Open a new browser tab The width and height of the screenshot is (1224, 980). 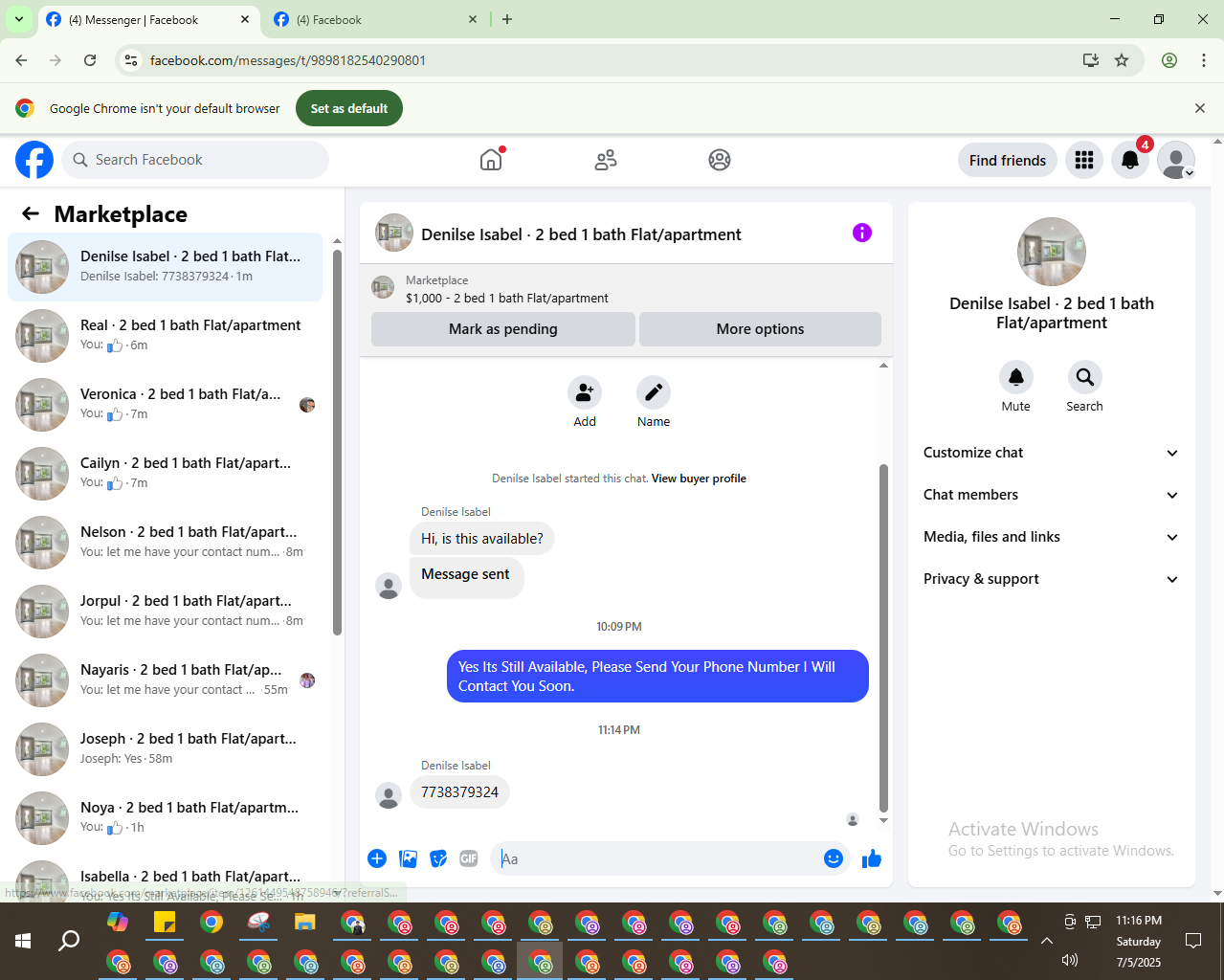(x=507, y=19)
